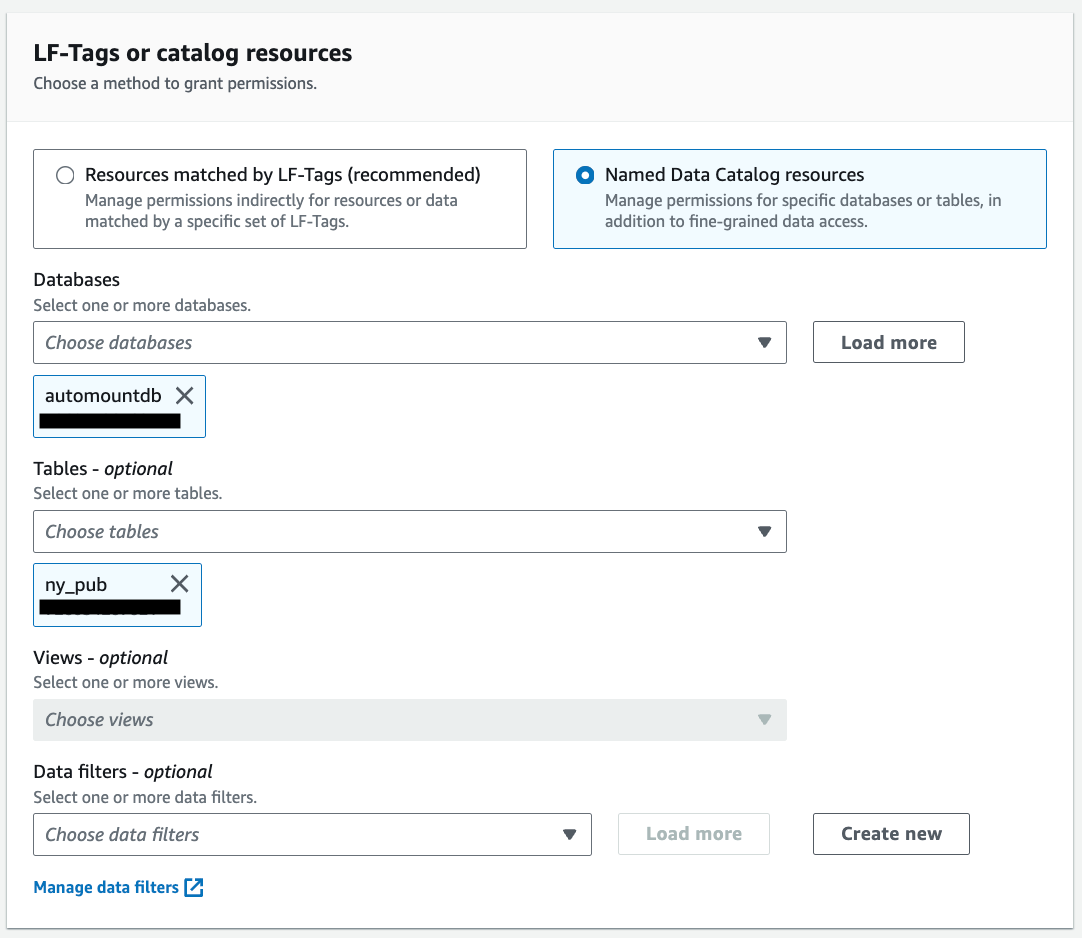Screen dimensions: 1082x938
Task: Click the Create new button
Action: coord(891,834)
